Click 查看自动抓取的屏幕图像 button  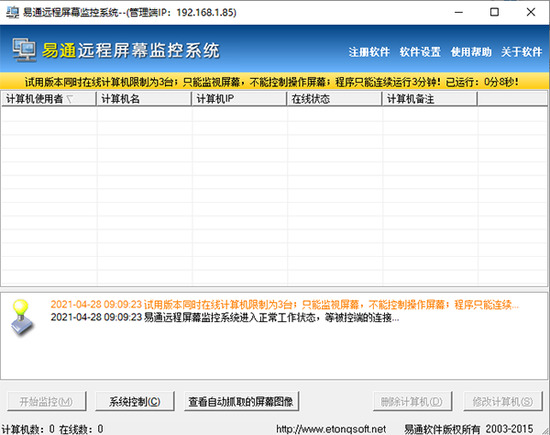tap(241, 401)
